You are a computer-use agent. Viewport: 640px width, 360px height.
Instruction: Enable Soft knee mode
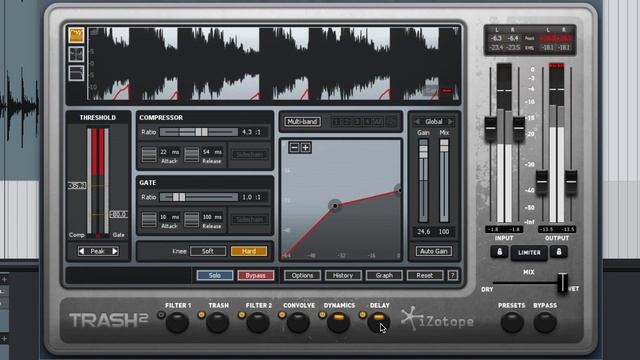[208, 251]
